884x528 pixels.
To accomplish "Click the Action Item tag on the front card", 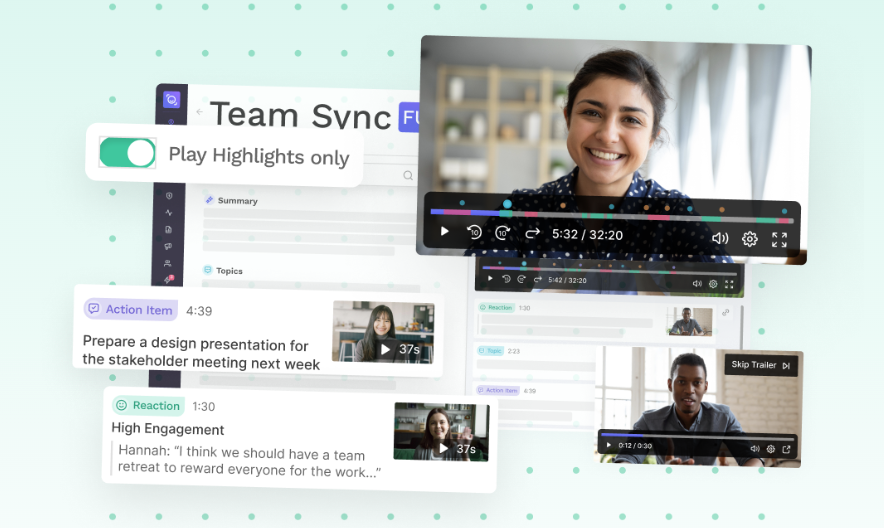I will tap(131, 309).
